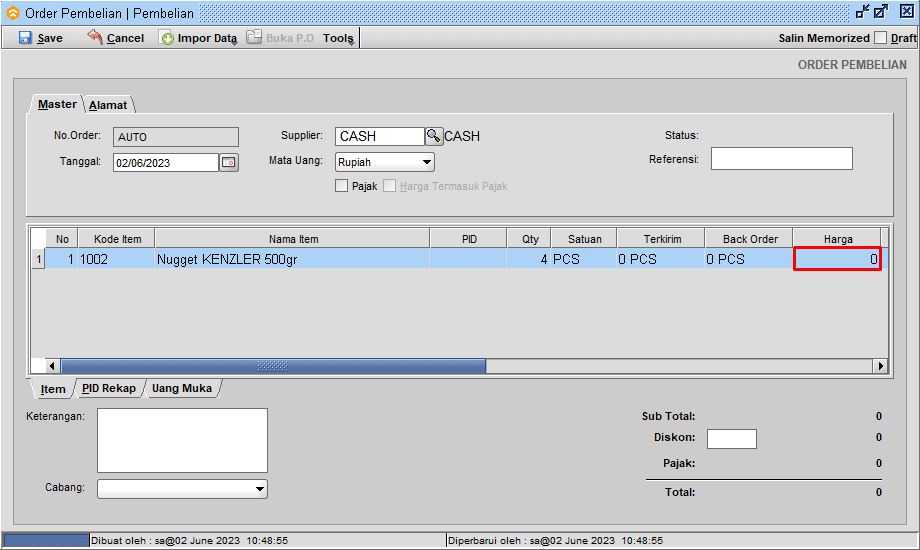This screenshot has height=550, width=920.
Task: Click the Harga cell showing 0
Action: click(x=837, y=259)
